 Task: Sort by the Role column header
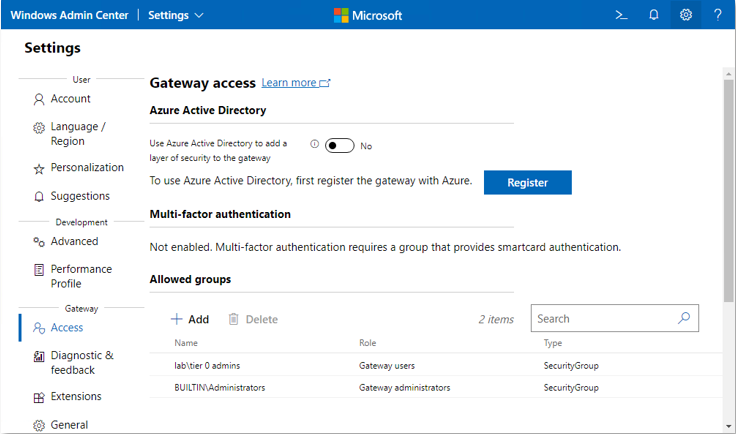point(368,343)
